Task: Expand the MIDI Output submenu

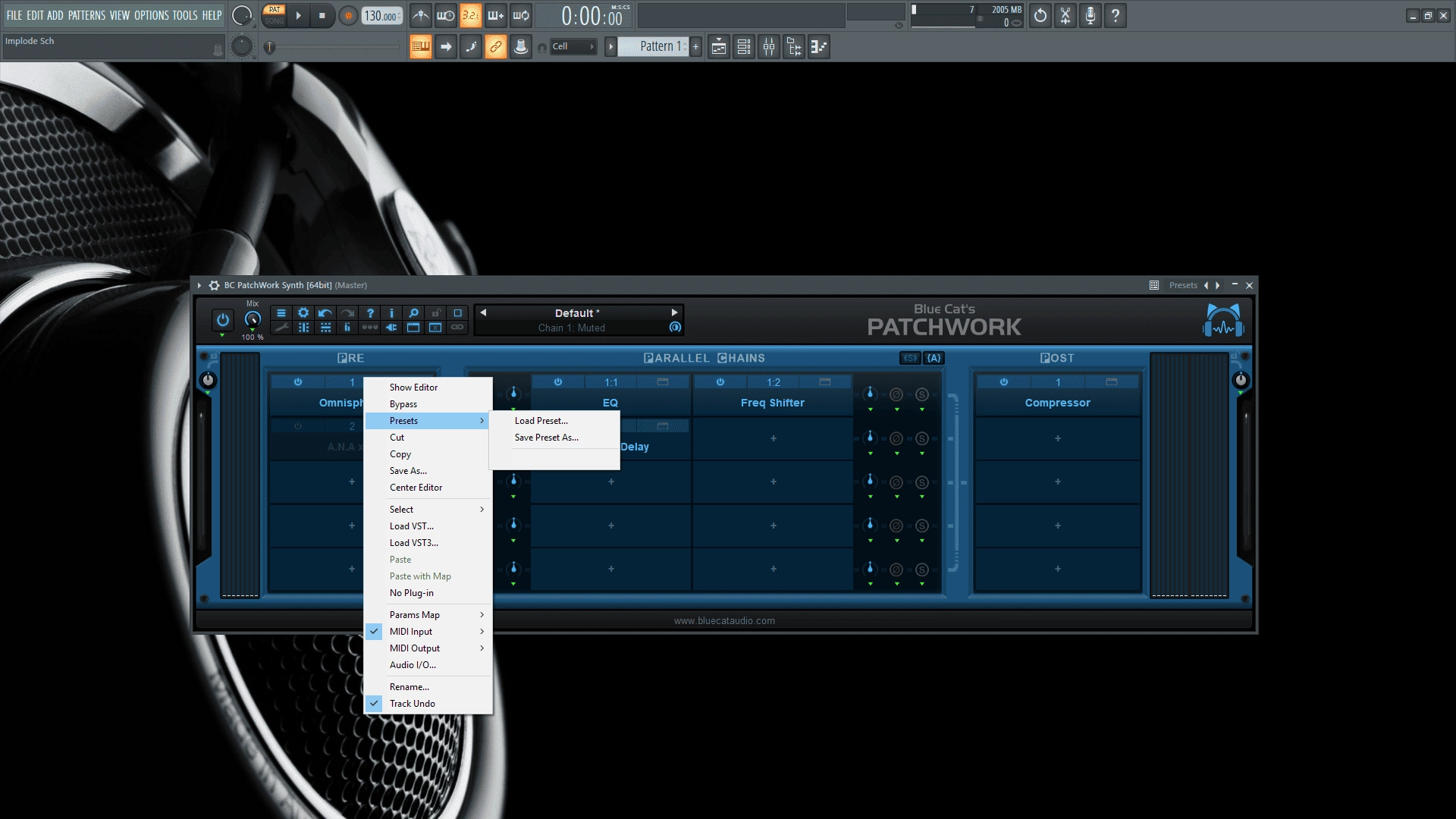Action: (x=428, y=648)
